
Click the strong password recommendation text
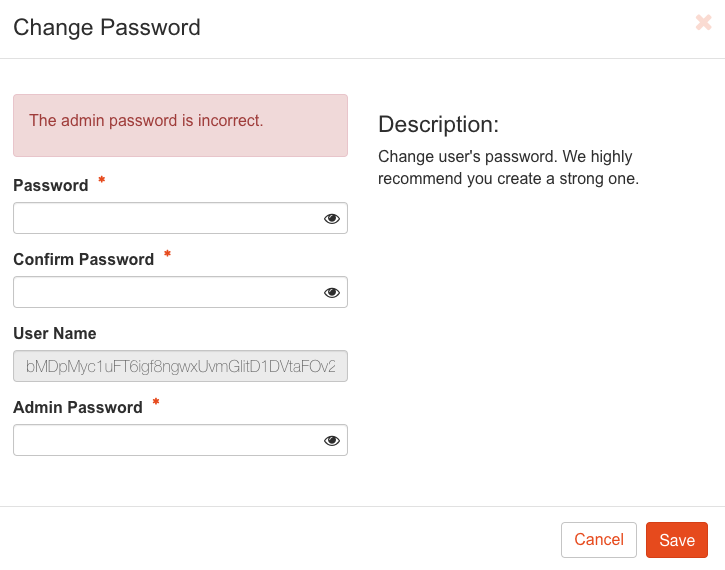(508, 168)
